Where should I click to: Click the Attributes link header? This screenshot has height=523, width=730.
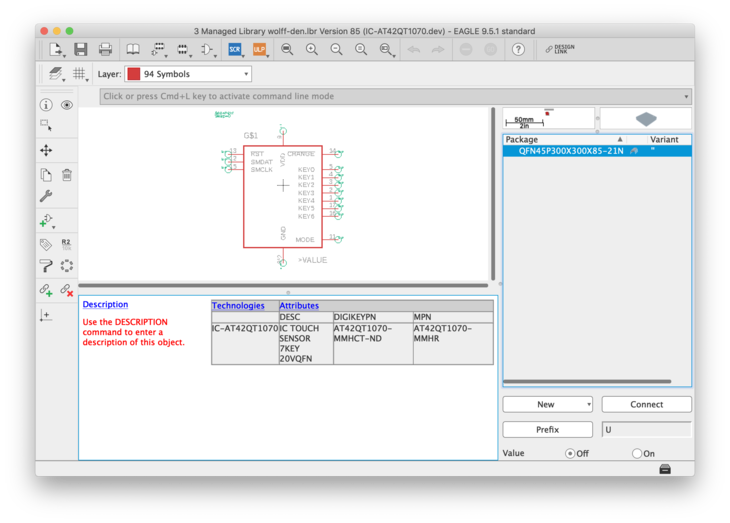click(x=299, y=306)
